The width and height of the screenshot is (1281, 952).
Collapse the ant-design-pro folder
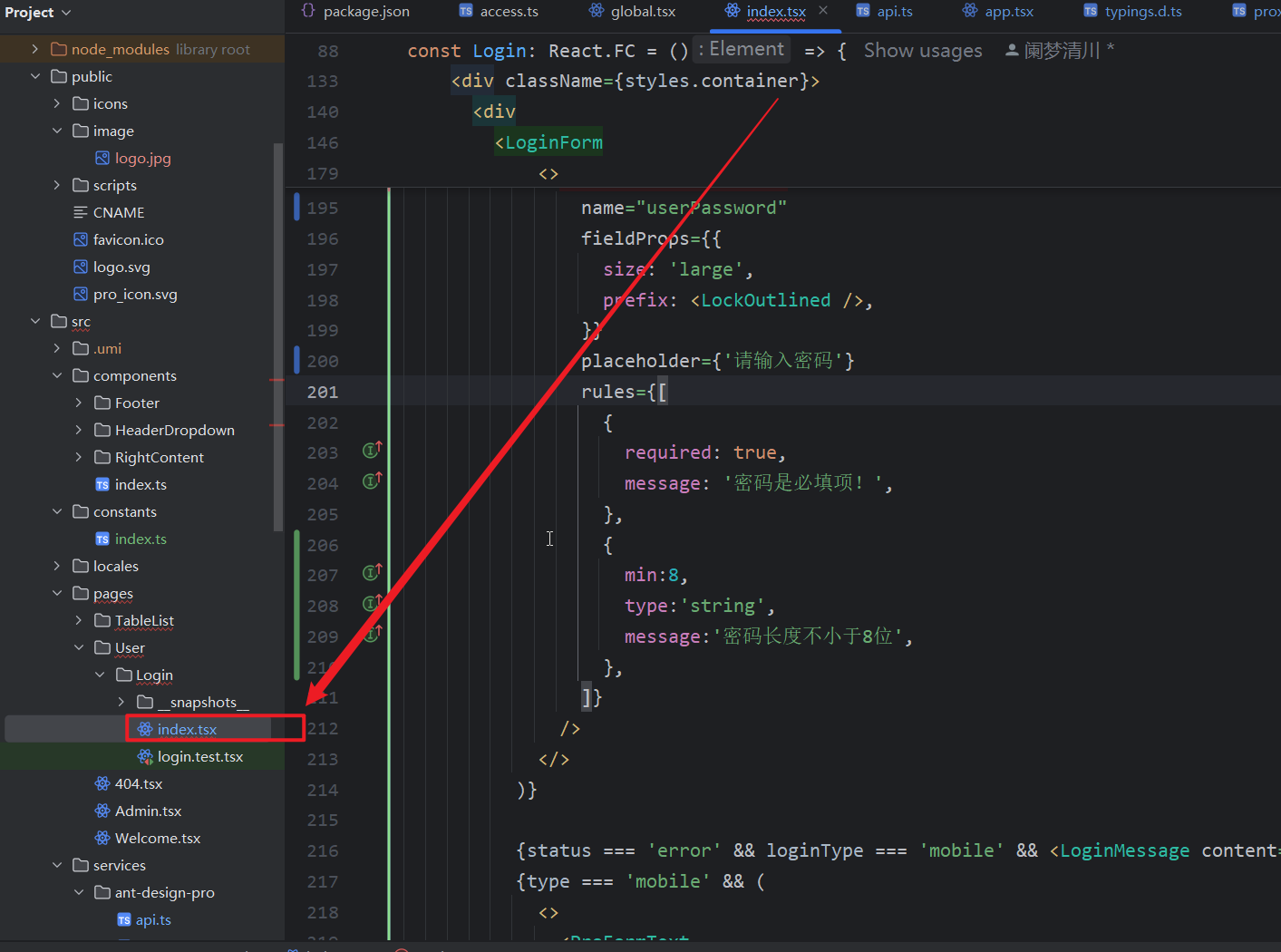pyautogui.click(x=79, y=892)
